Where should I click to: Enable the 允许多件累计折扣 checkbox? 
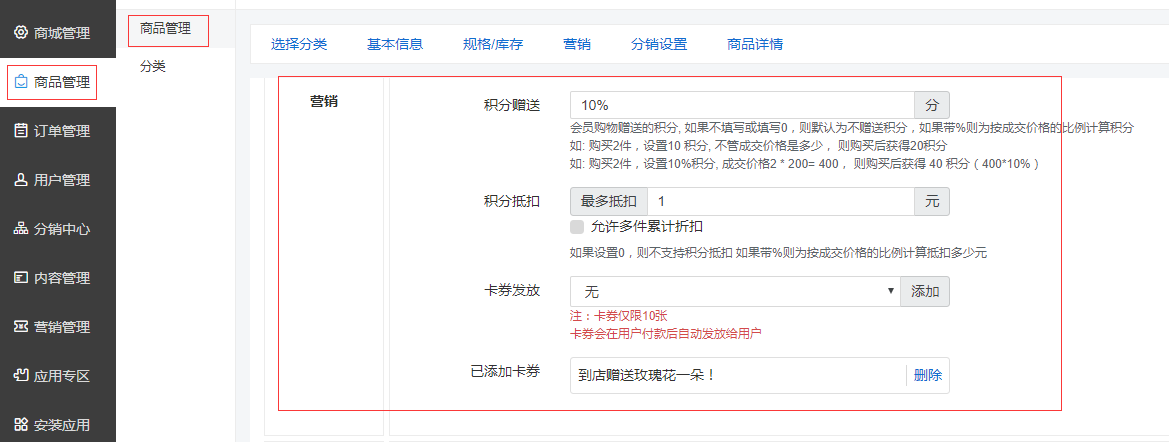click(577, 227)
